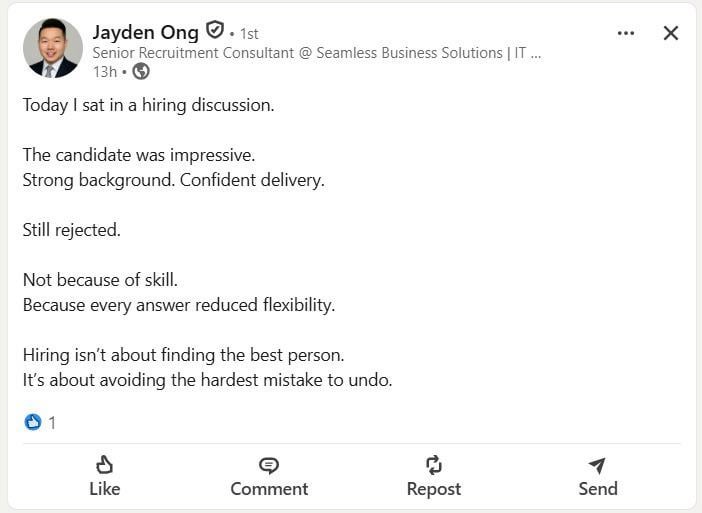The height and width of the screenshot is (513, 702).
Task: Dismiss the post with the X
Action: 671,33
